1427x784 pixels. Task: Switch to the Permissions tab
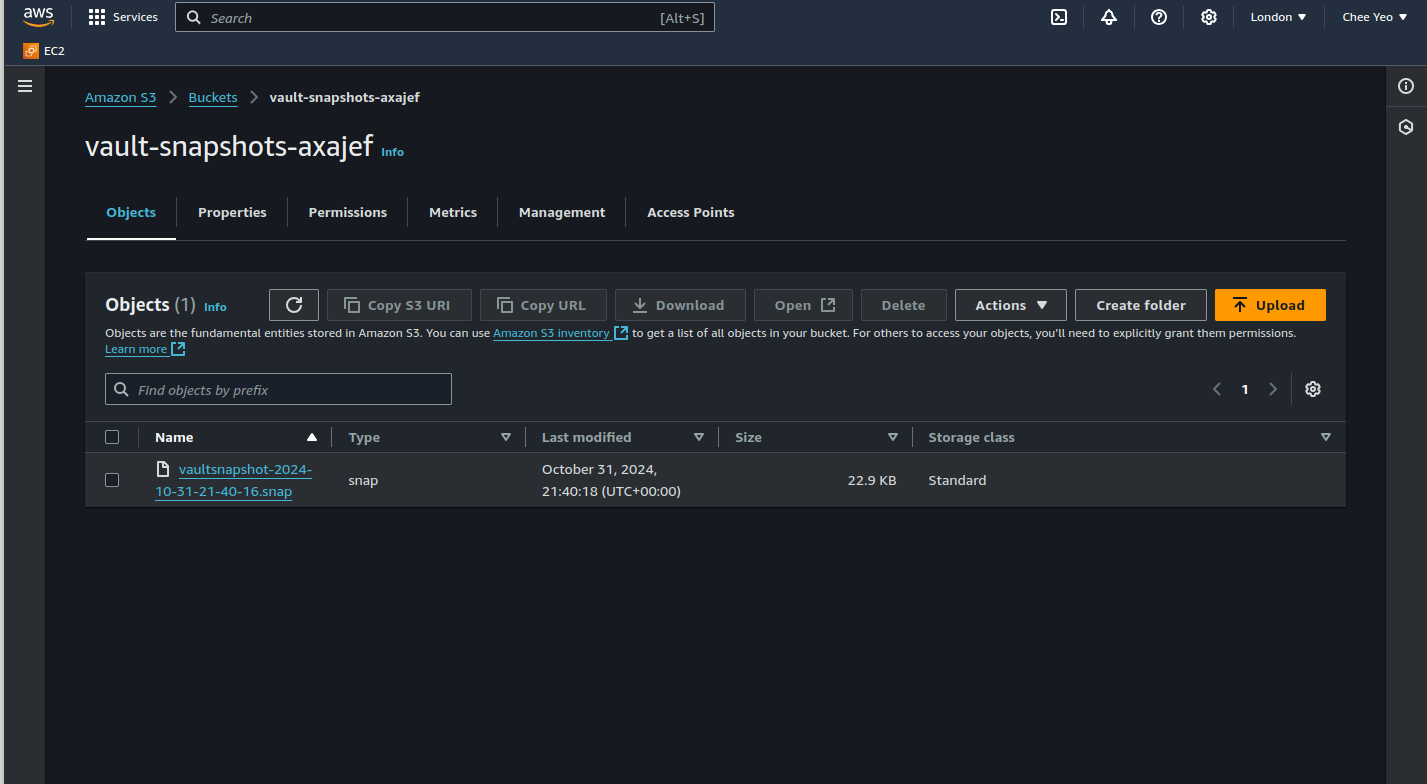coord(348,212)
